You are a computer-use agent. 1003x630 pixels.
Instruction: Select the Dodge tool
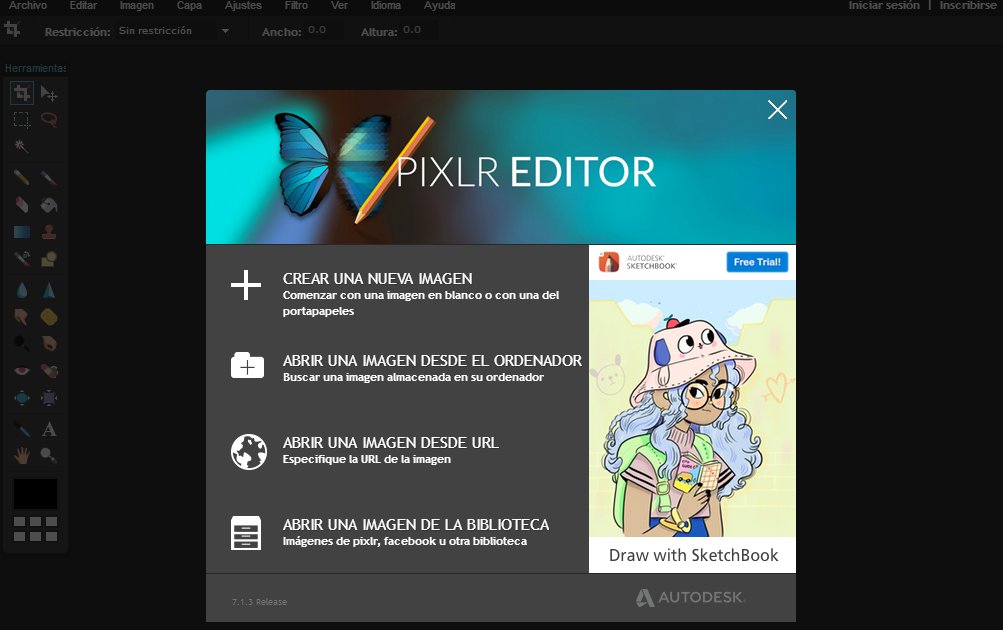click(22, 343)
